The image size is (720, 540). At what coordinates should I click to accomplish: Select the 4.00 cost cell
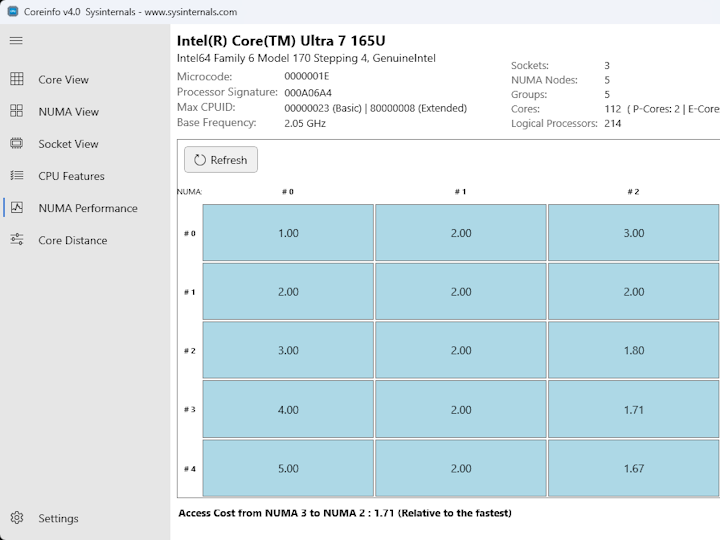[x=288, y=409]
